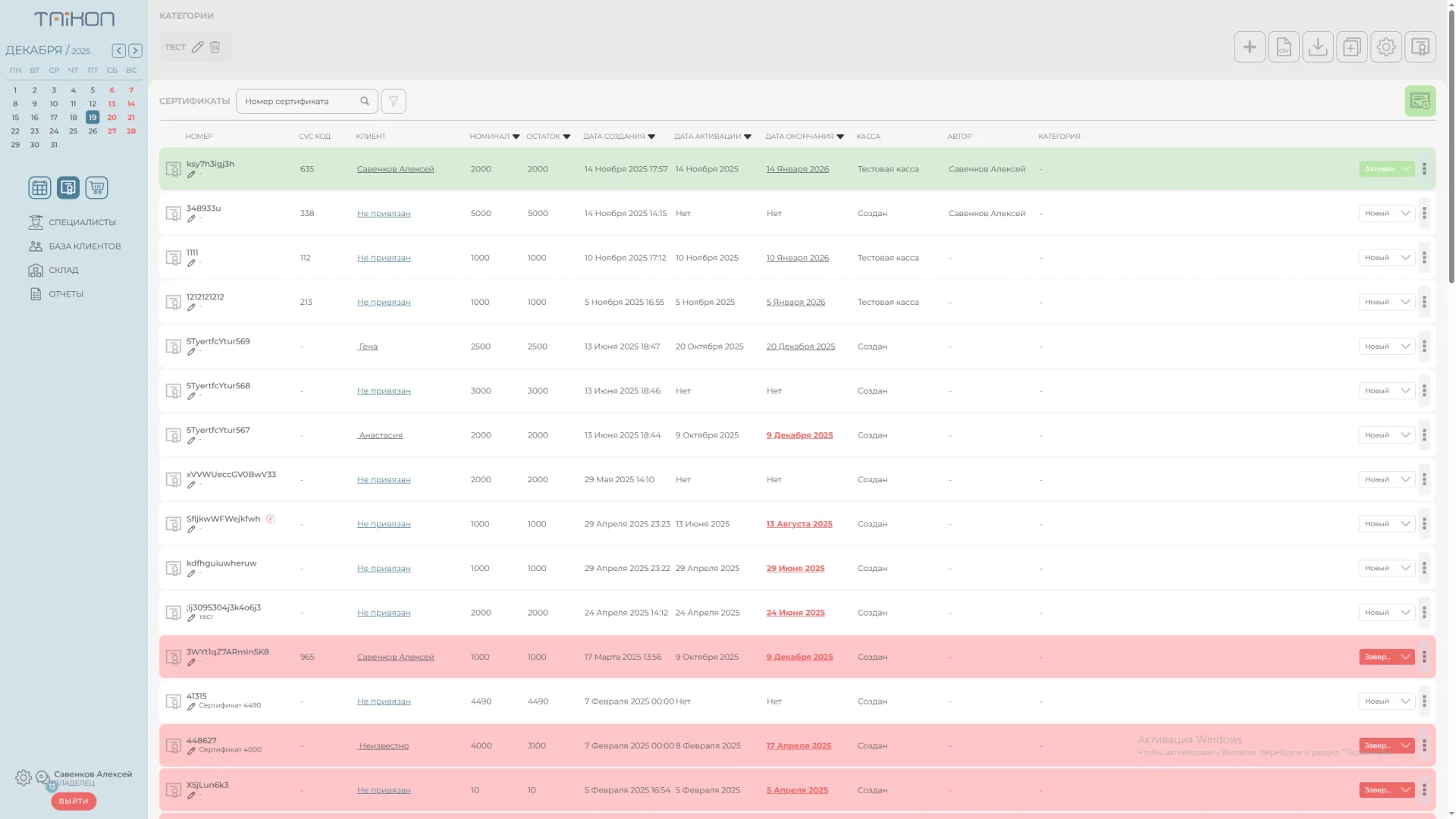Click the download icon in top toolbar
This screenshot has height=819, width=1456.
click(1317, 47)
